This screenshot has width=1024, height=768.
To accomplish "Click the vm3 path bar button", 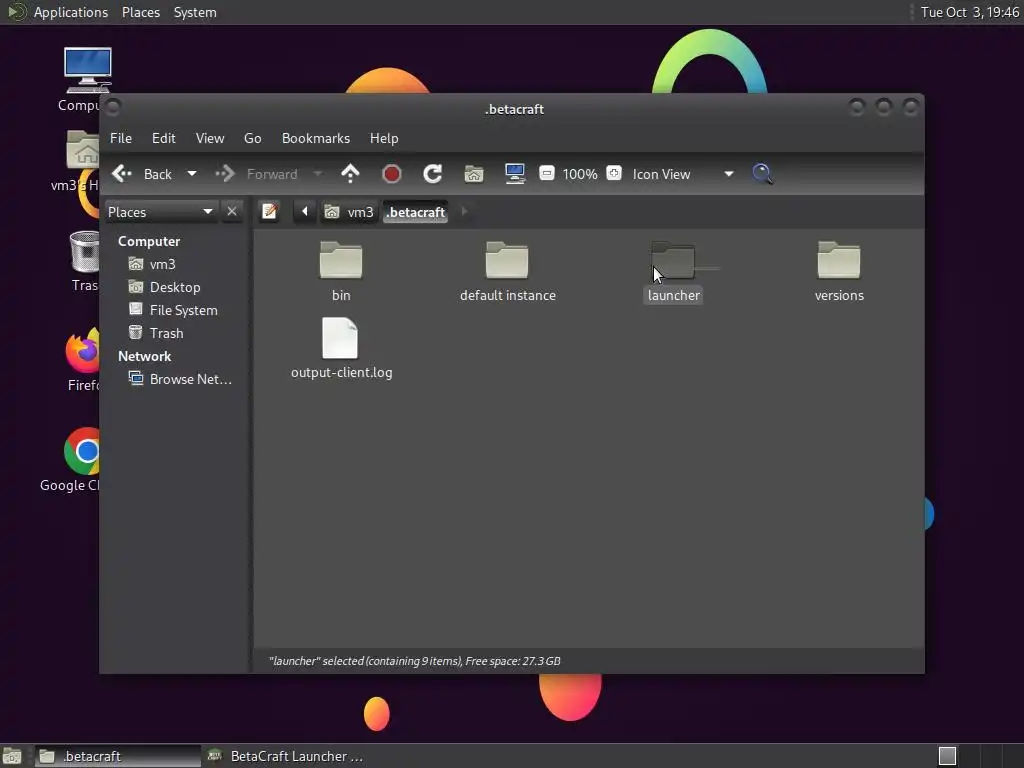I will [349, 212].
